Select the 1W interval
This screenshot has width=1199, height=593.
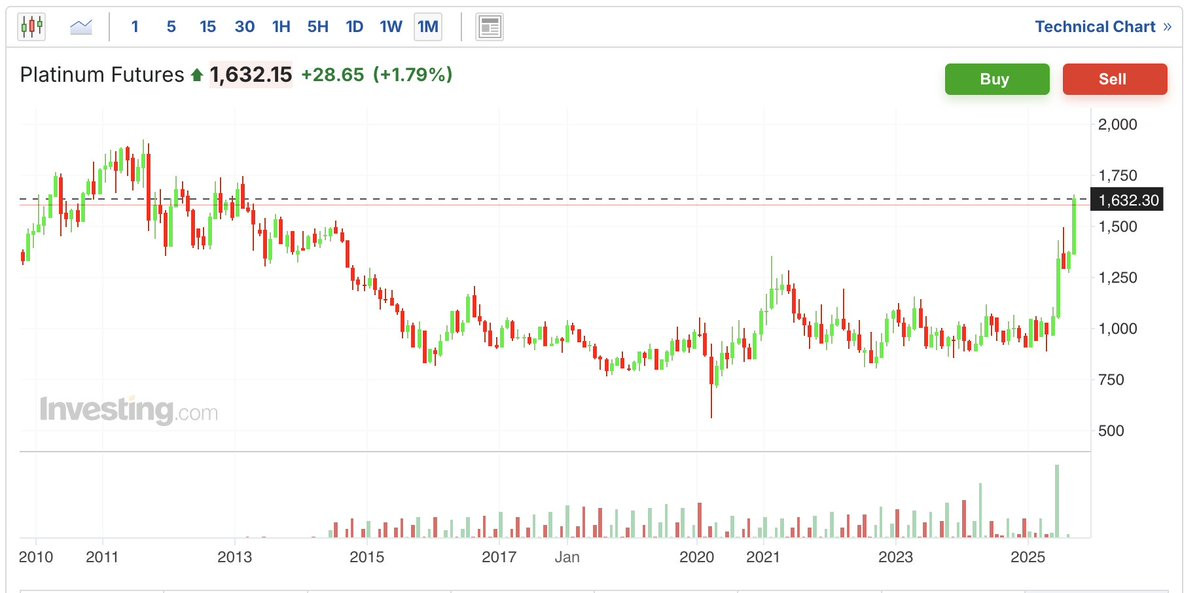point(391,27)
